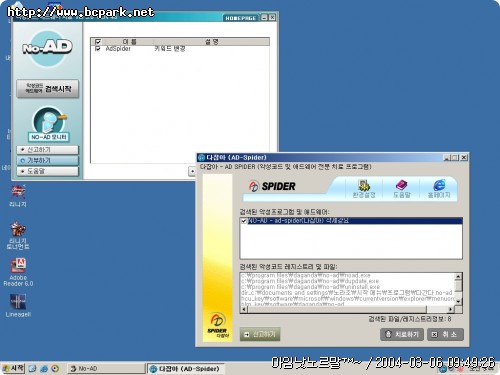
Task: Open the 홈페이지 Internet Explorer icon
Action: (439, 188)
